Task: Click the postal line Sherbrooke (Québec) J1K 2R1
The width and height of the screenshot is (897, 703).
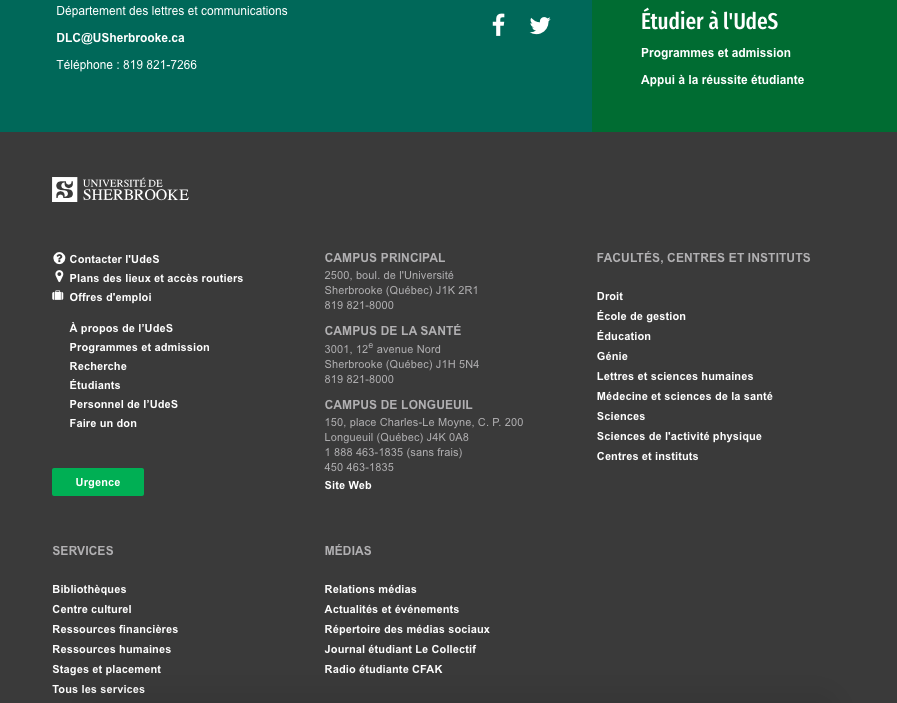Action: click(401, 290)
